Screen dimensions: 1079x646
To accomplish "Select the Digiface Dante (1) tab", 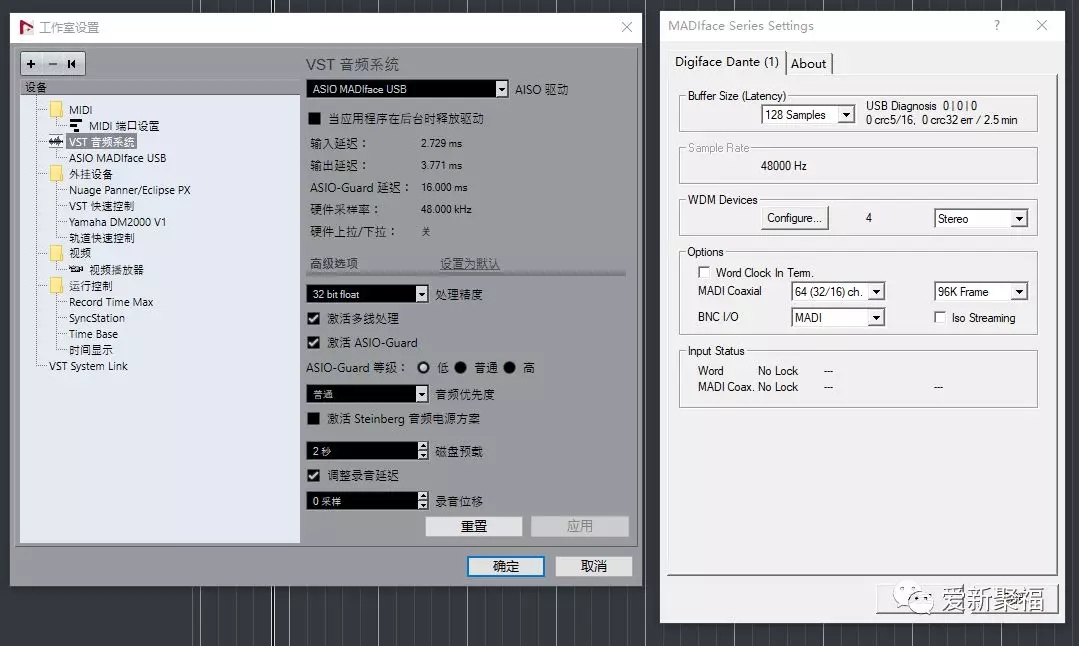I will tap(726, 62).
